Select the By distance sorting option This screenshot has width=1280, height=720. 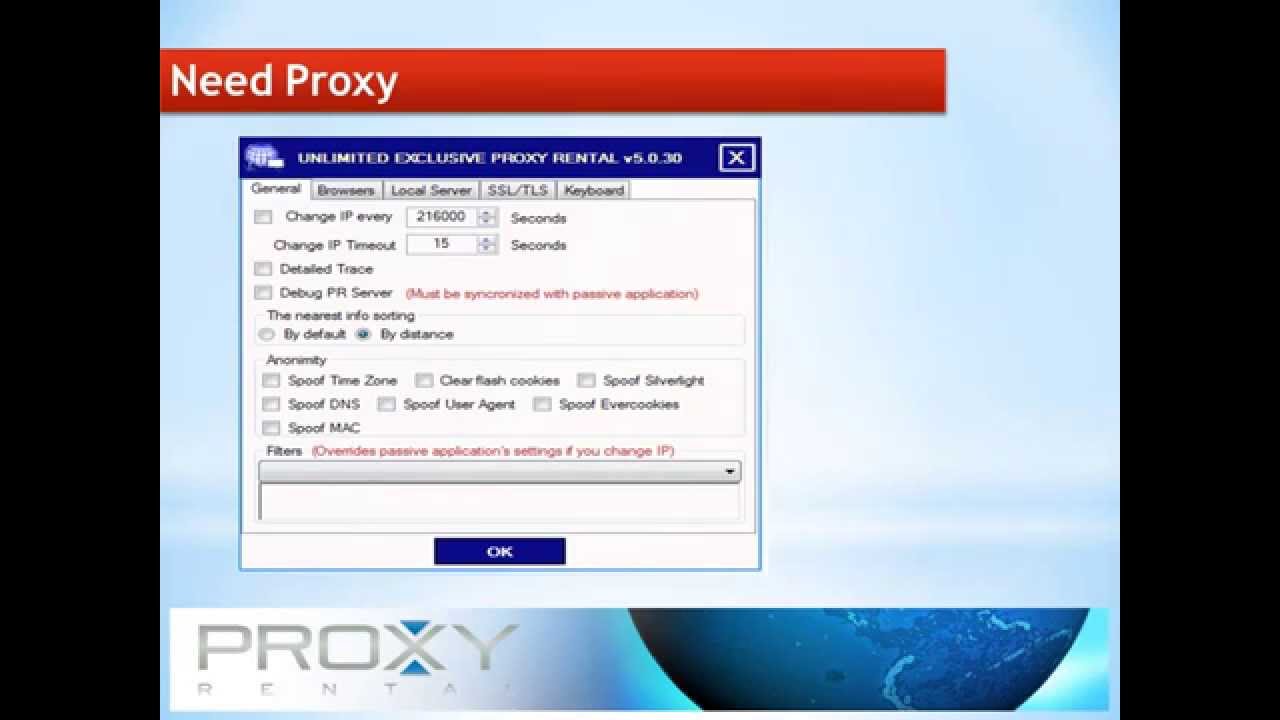(x=364, y=334)
